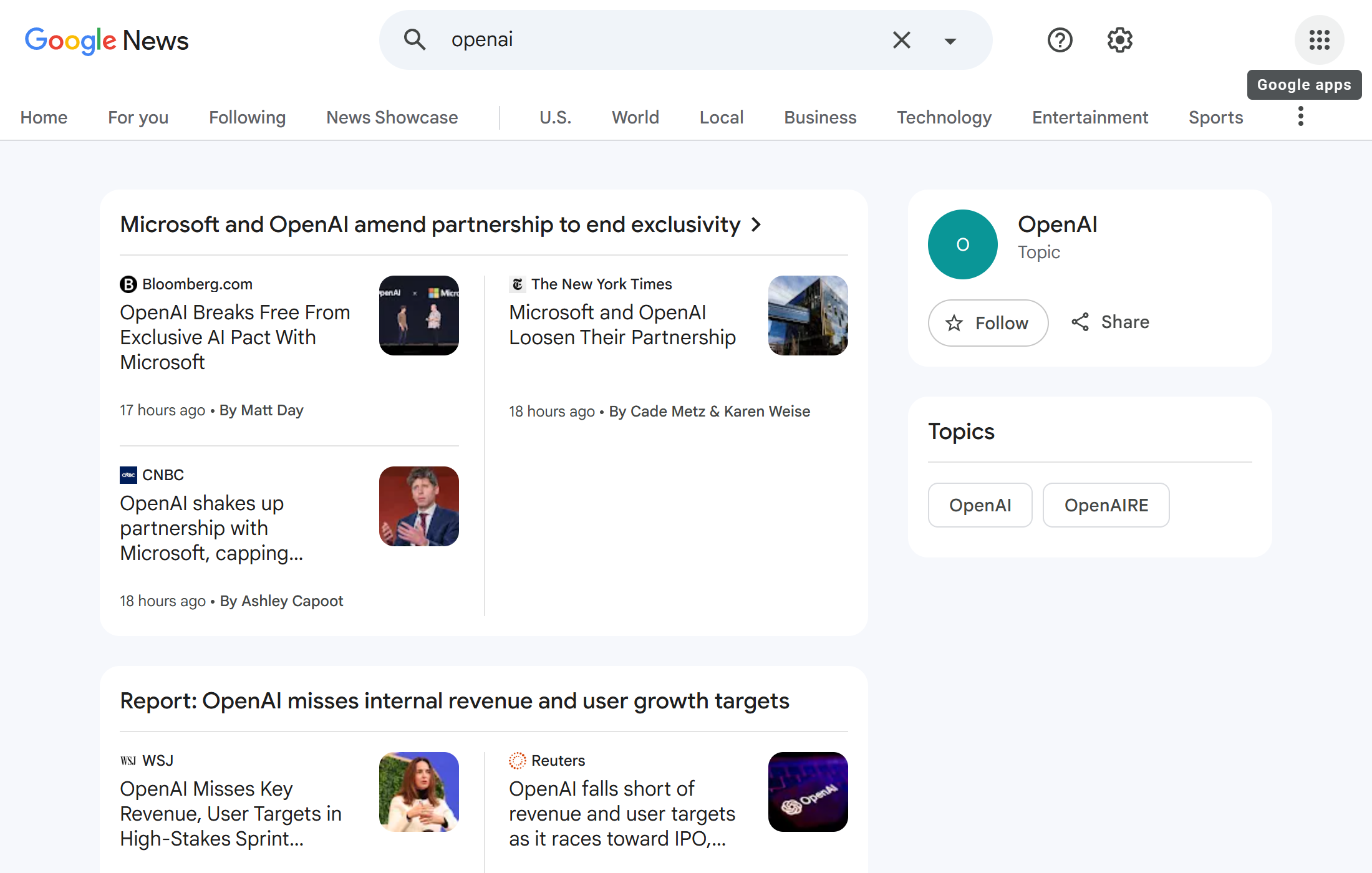Click the OpenAI teal topic avatar
The height and width of the screenshot is (873, 1372).
[962, 244]
